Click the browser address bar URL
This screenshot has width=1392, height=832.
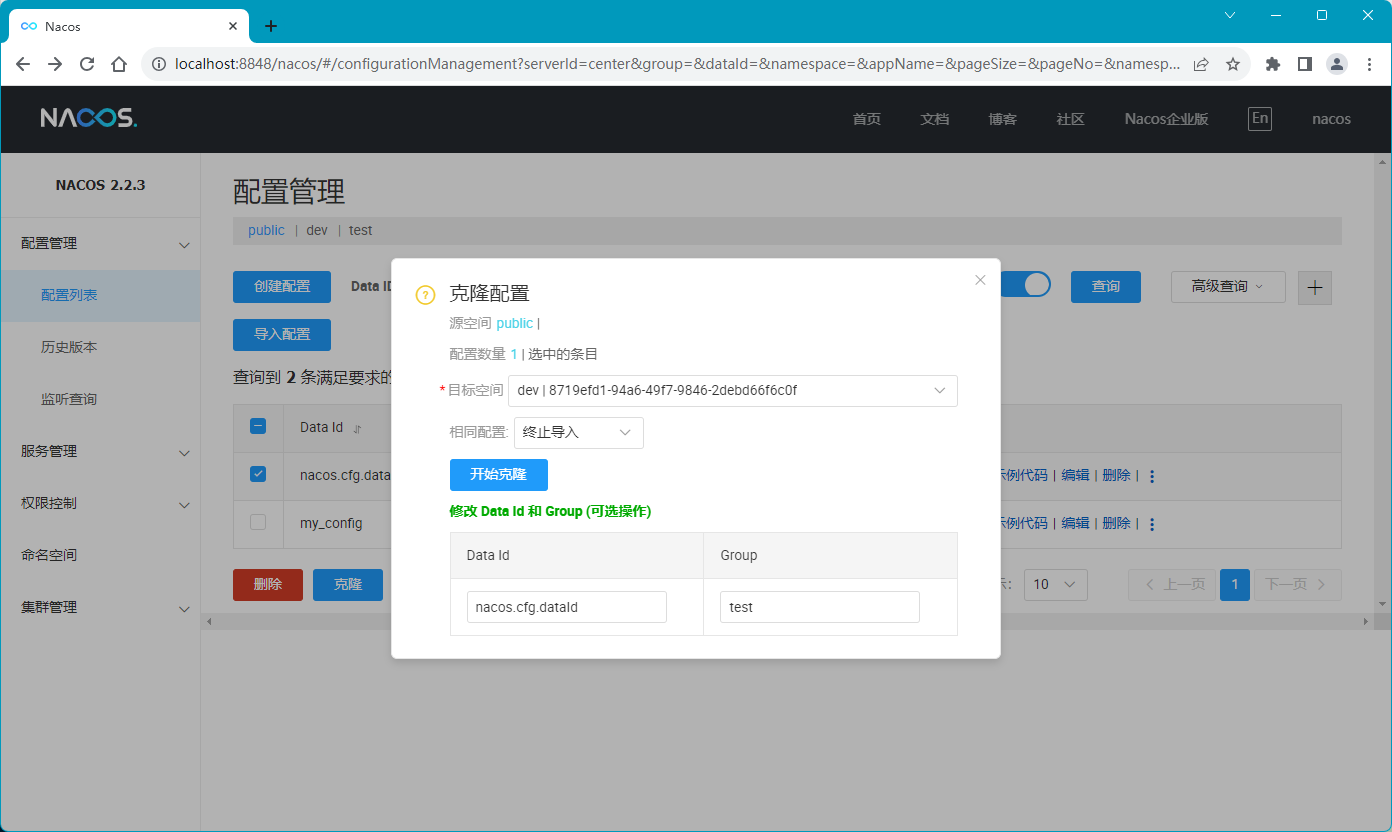(677, 64)
